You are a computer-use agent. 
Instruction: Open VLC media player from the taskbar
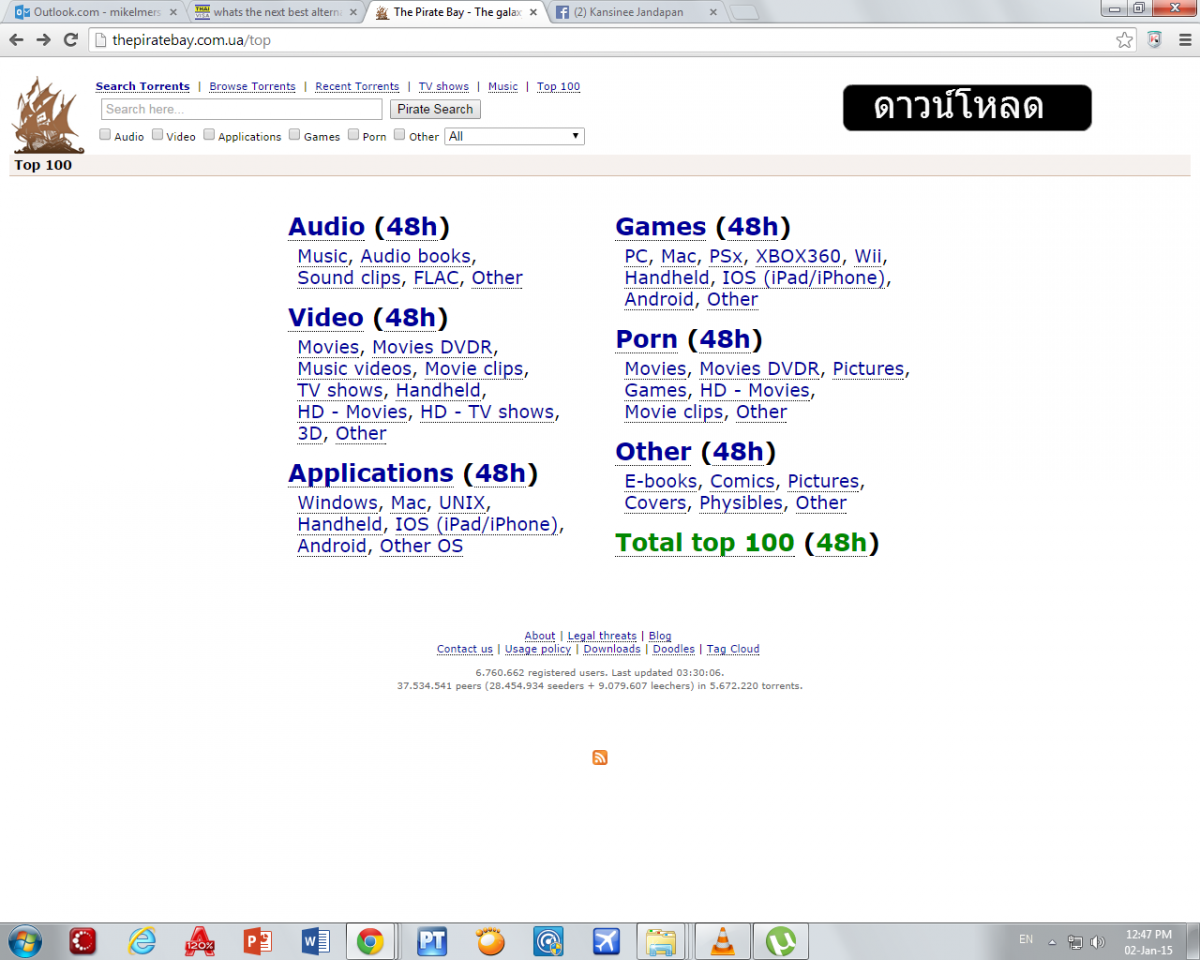pos(720,941)
